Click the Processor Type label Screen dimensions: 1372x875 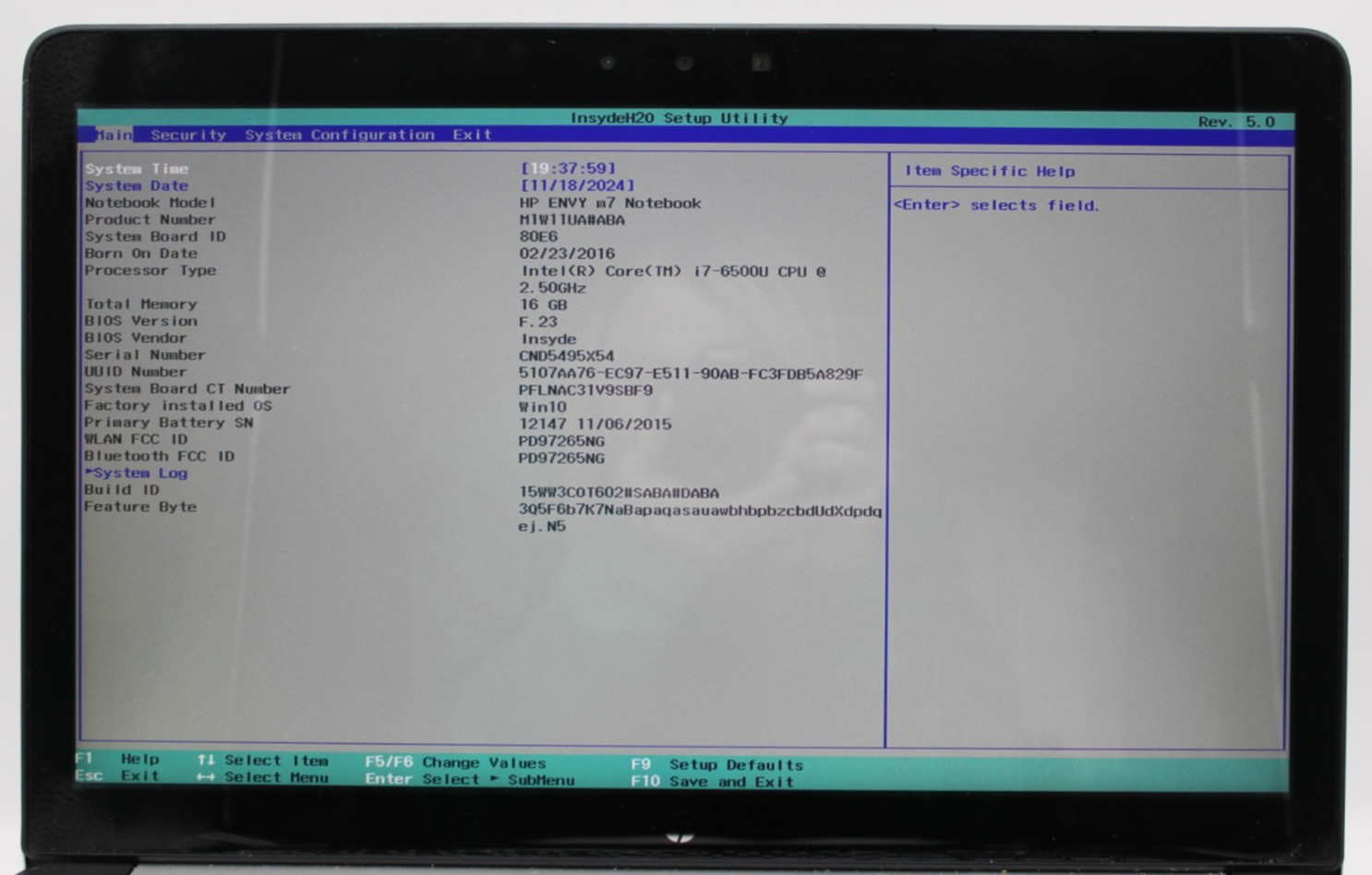[150, 270]
